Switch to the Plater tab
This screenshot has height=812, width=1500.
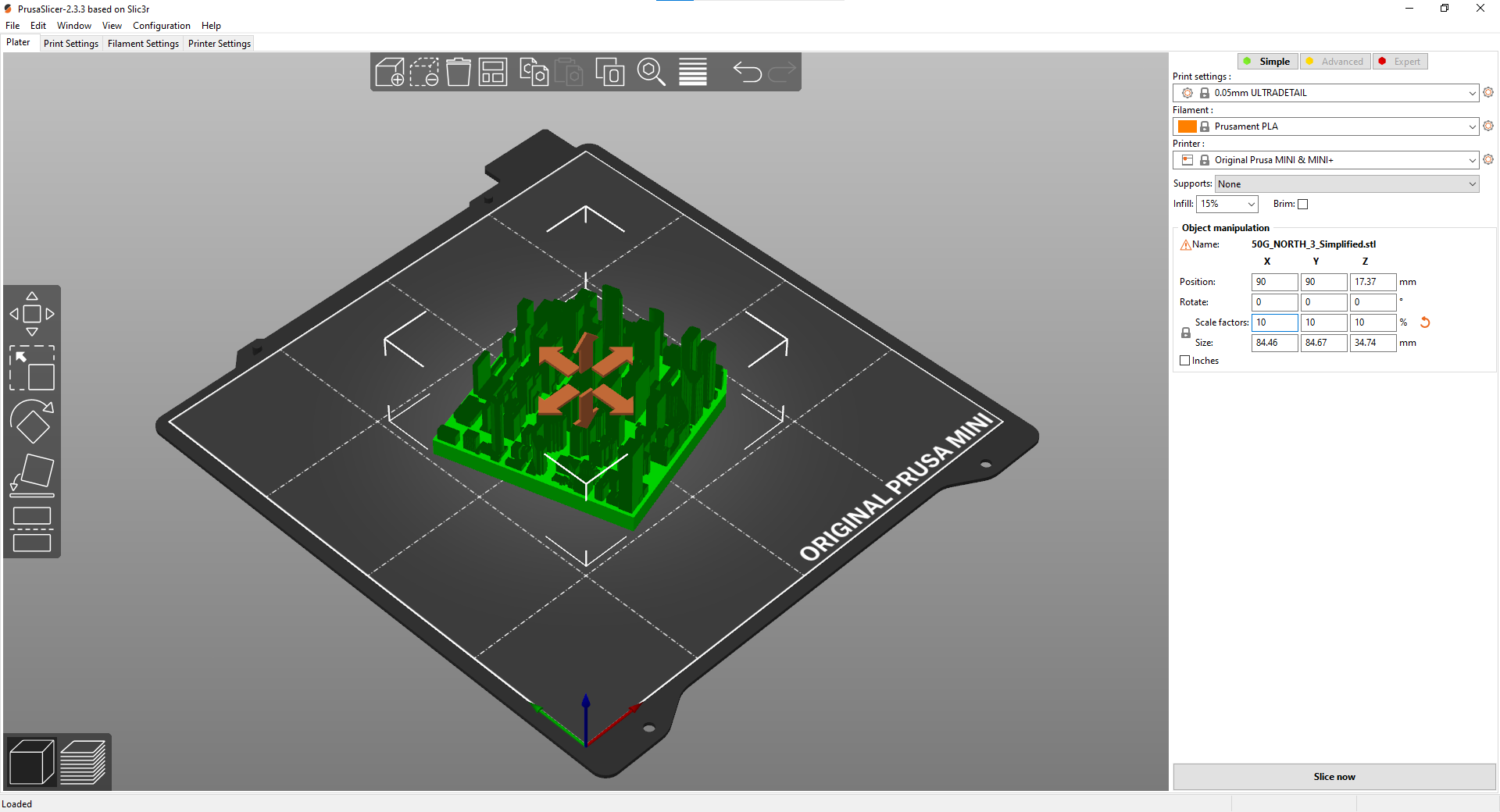click(18, 43)
